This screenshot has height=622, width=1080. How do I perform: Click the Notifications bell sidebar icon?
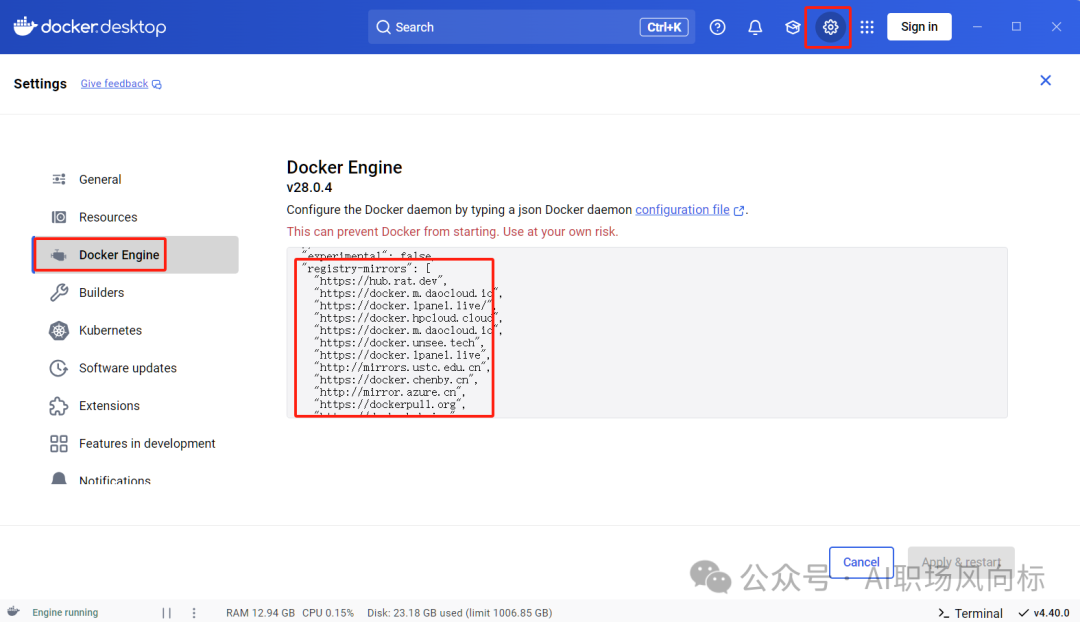pyautogui.click(x=59, y=478)
